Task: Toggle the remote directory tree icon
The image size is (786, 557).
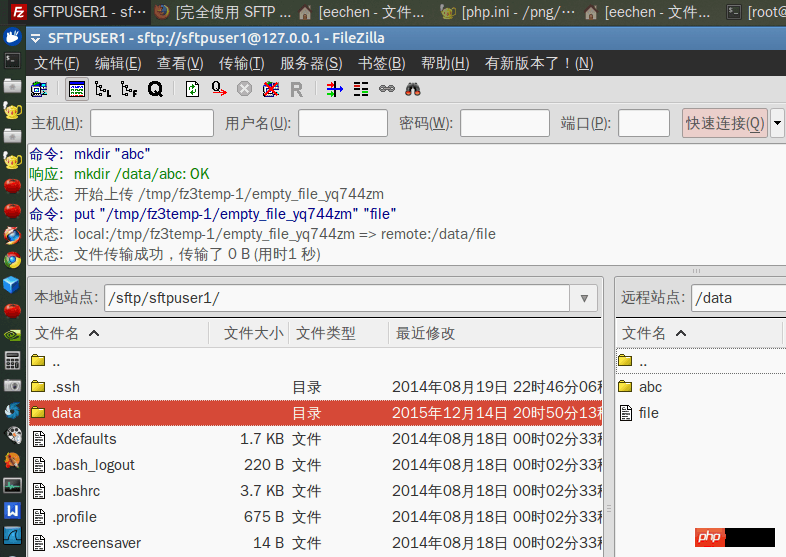Action: coord(129,90)
